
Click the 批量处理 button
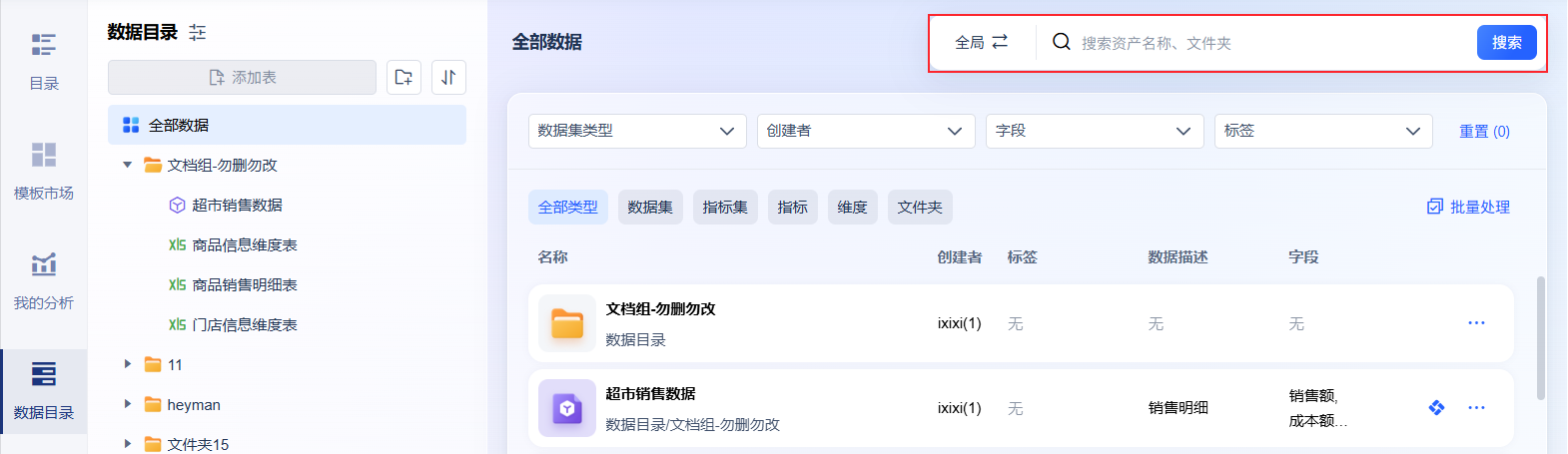click(x=1468, y=207)
